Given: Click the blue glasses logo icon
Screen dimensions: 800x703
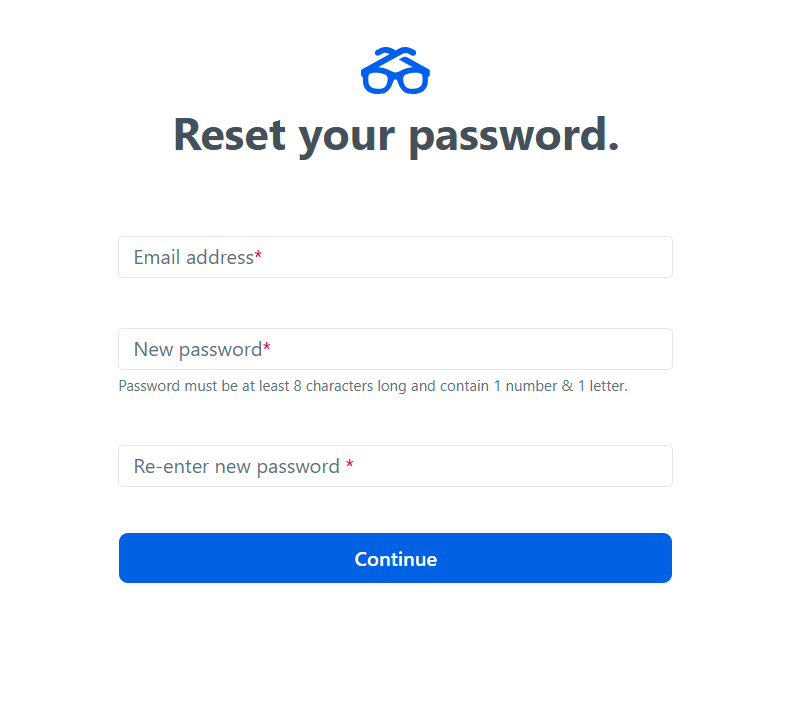Looking at the screenshot, I should coord(395,70).
